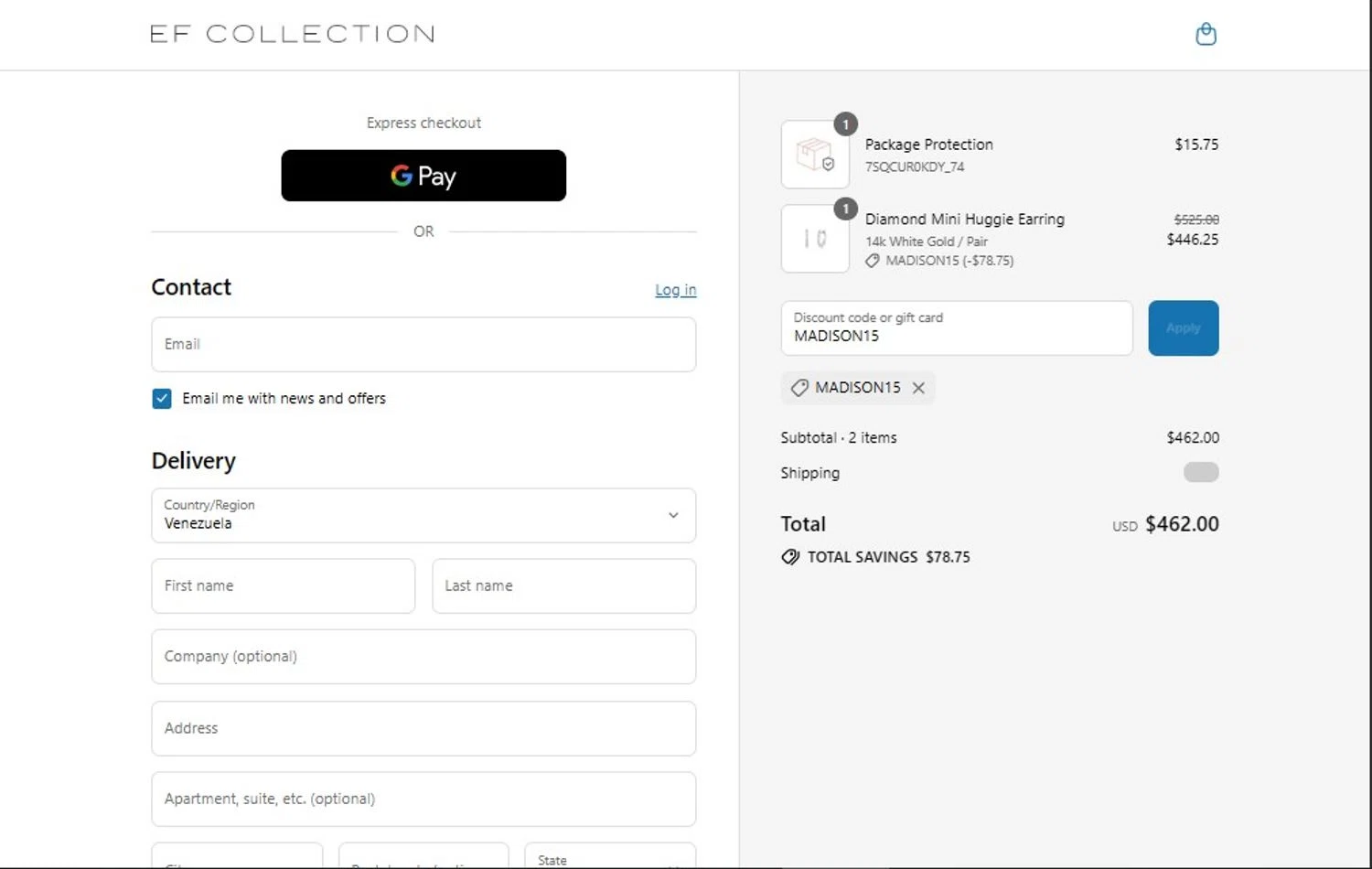Click the Delivery section heading
Image resolution: width=1372 pixels, height=869 pixels.
(x=194, y=461)
